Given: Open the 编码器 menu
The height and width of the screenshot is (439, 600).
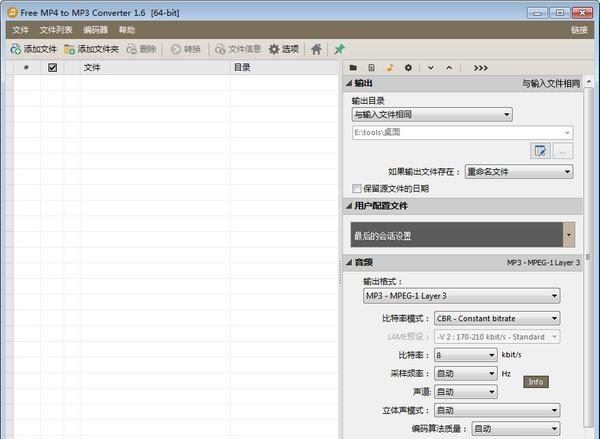Looking at the screenshot, I should click(95, 30).
